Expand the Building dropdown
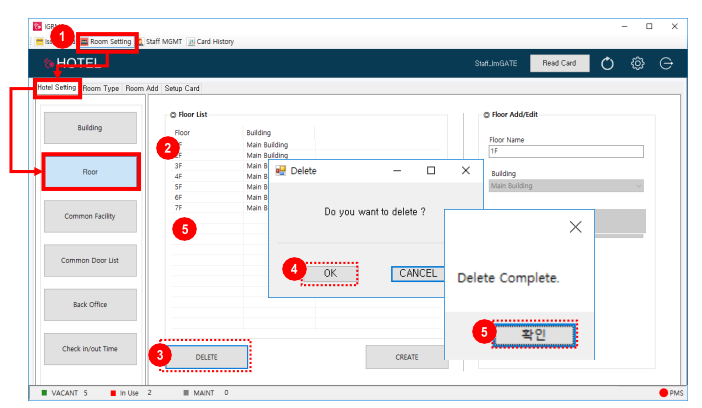Image resolution: width=702 pixels, height=408 pixels. pyautogui.click(x=566, y=186)
